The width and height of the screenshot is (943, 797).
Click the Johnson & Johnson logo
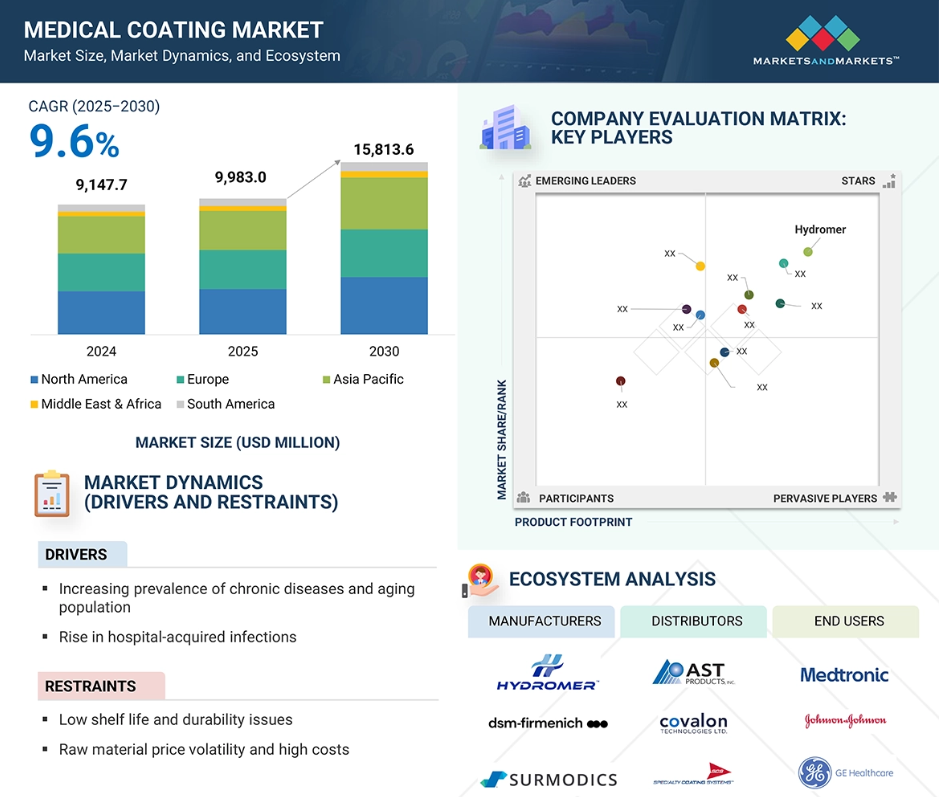pyautogui.click(x=845, y=720)
